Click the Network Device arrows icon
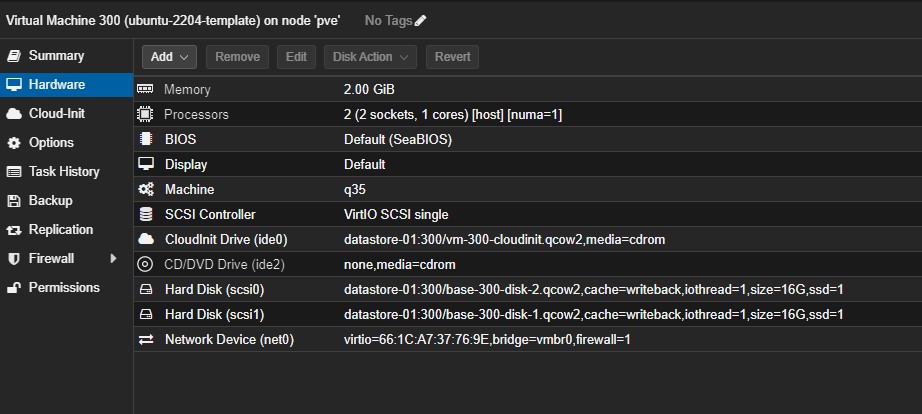The height and width of the screenshot is (414, 922). pos(146,340)
